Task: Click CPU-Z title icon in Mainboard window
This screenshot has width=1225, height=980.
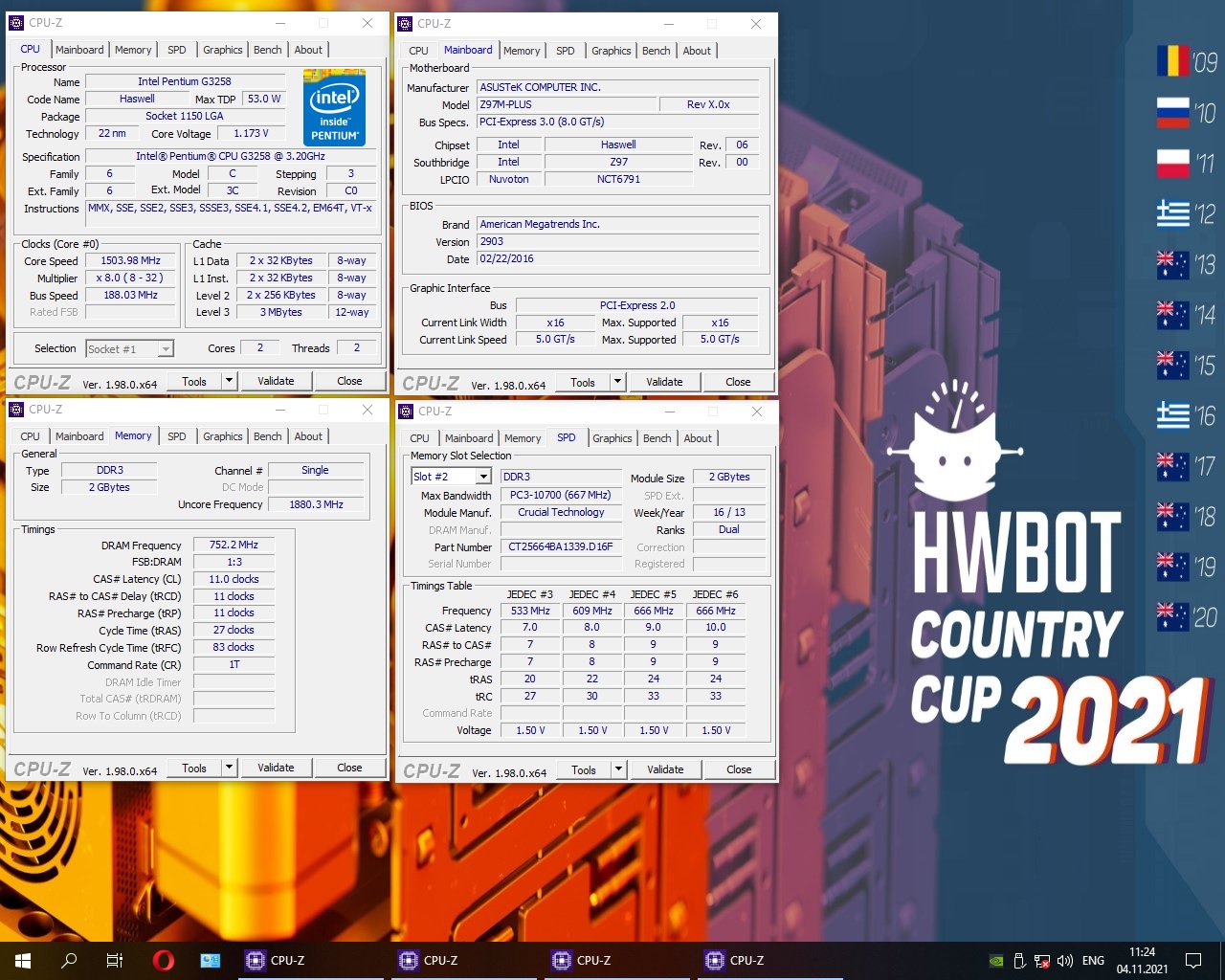Action: coord(405,24)
